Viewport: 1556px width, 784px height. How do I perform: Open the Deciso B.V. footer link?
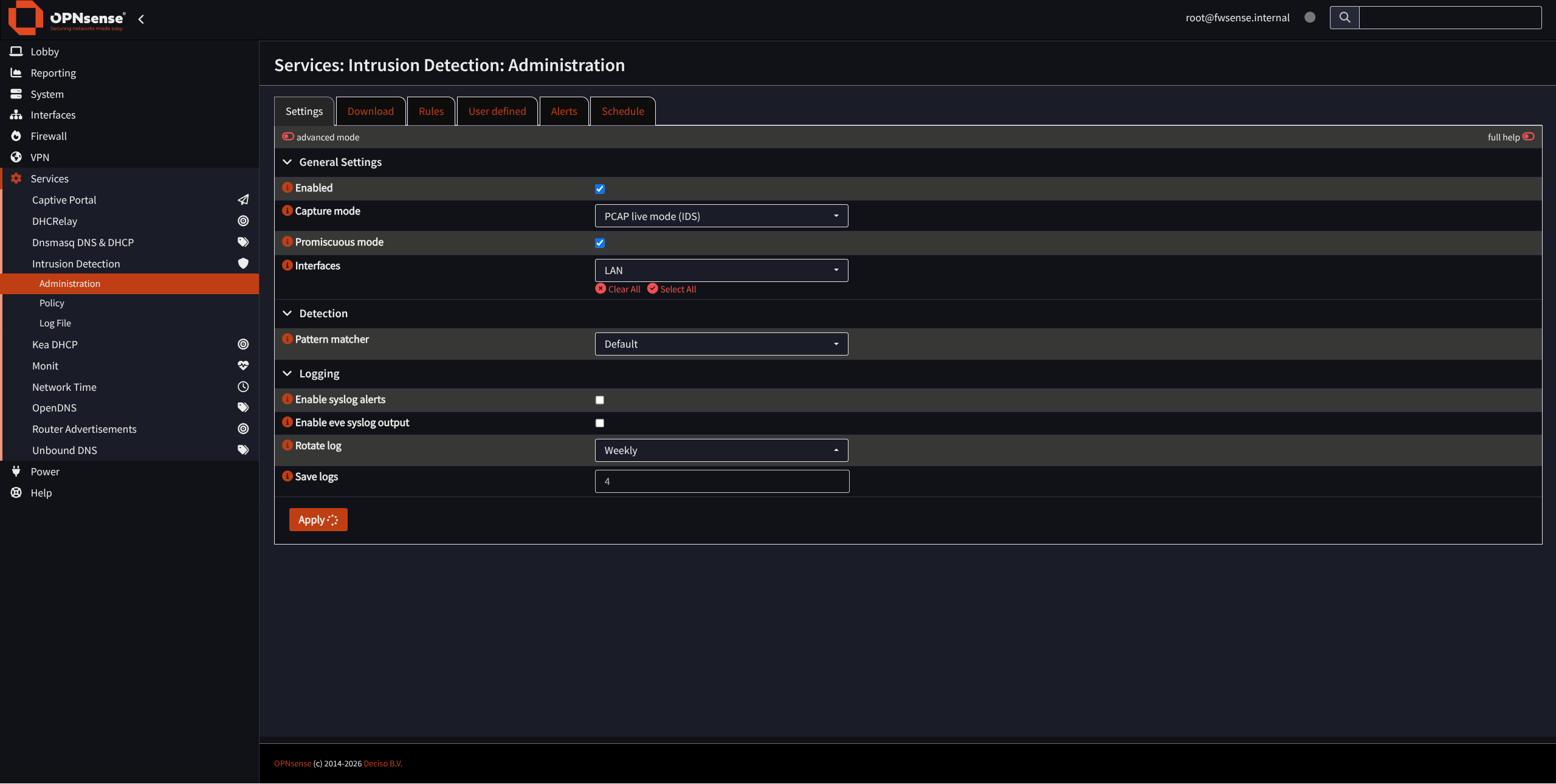coord(383,764)
